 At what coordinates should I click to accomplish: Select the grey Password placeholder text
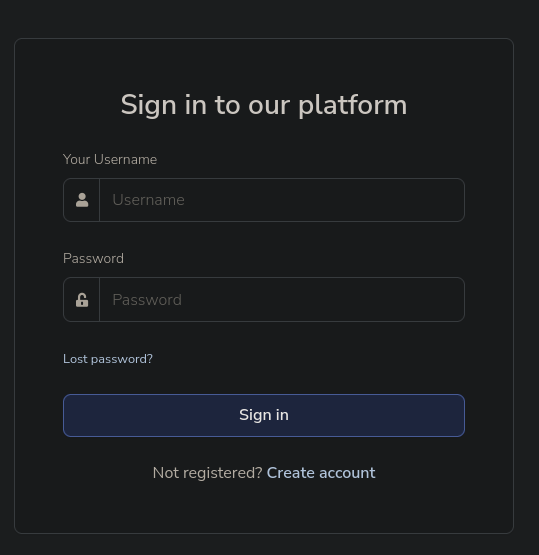[147, 300]
